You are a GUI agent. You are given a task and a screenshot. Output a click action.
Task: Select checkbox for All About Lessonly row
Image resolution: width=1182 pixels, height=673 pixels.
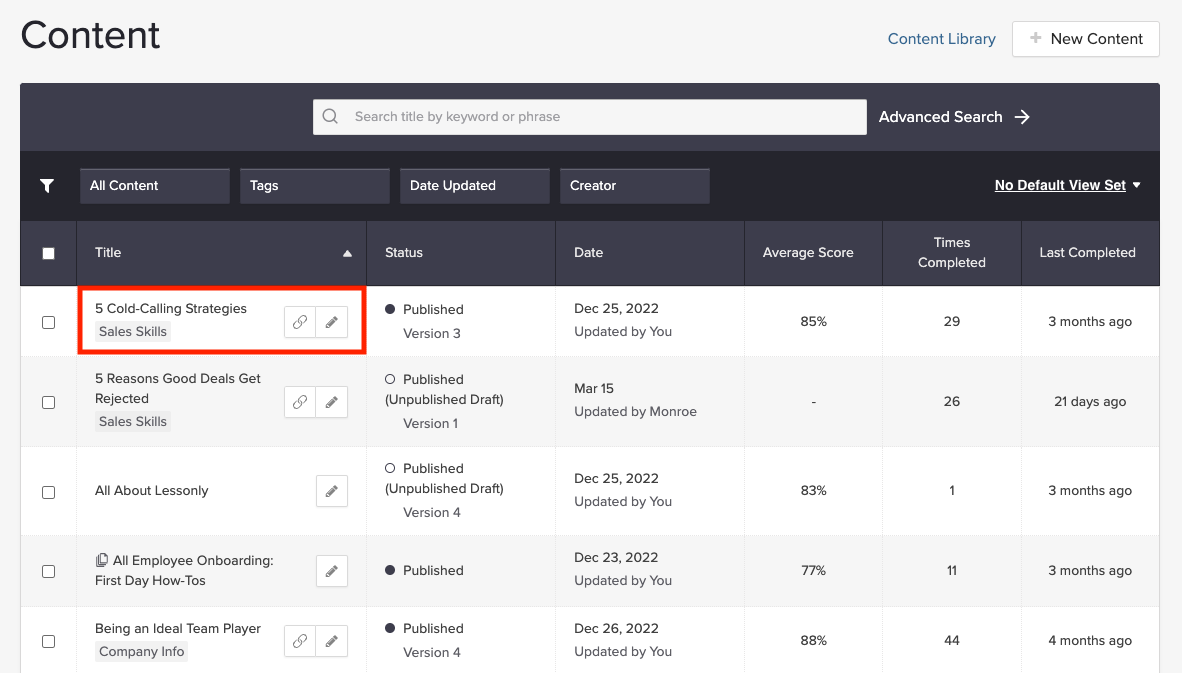tap(48, 492)
